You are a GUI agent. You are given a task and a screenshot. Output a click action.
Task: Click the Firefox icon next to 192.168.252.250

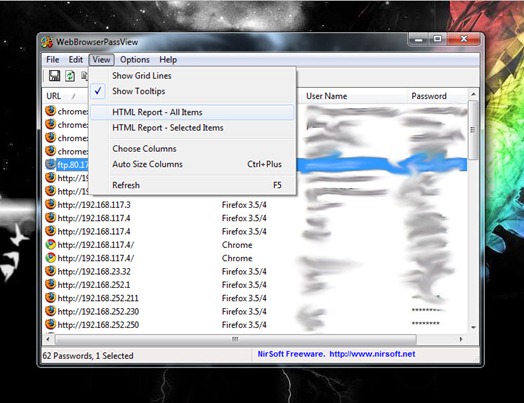50,324
